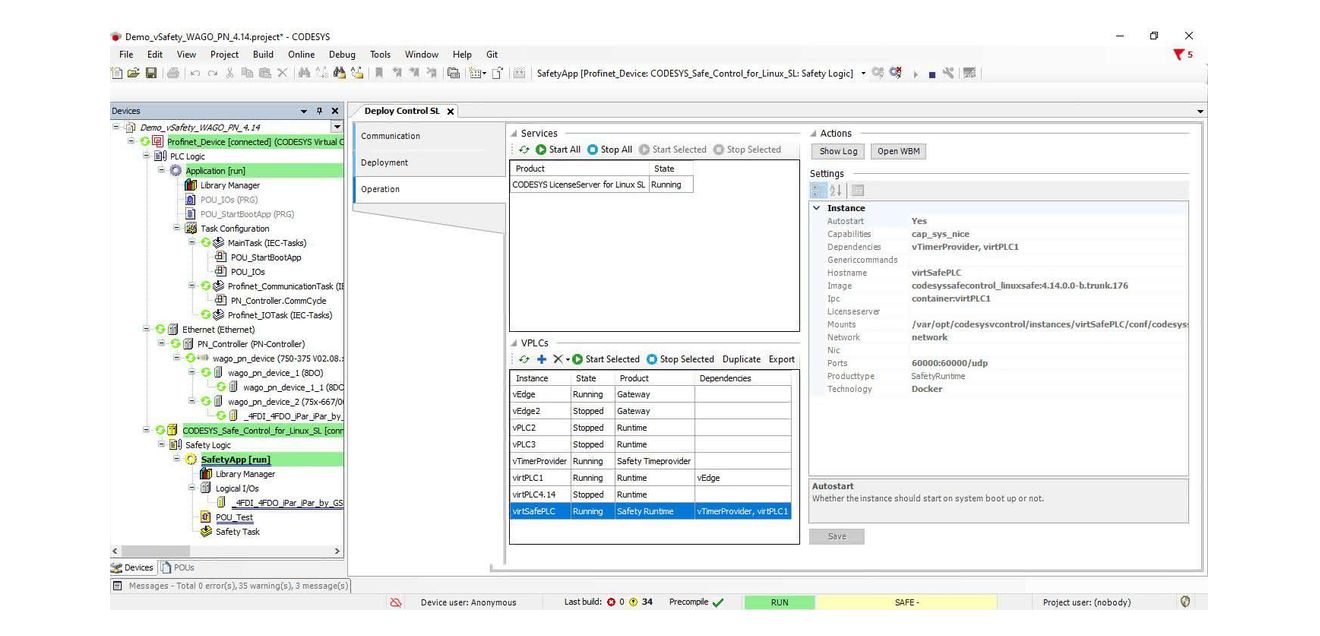Open dropdown arrow beside VPLC remove icon
1320x636 pixels.
pyautogui.click(x=568, y=359)
